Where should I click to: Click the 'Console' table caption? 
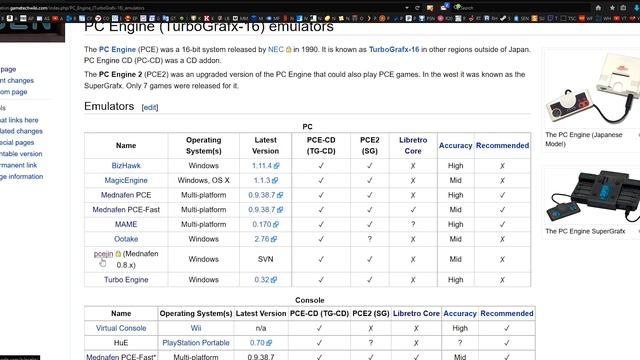tap(310, 300)
